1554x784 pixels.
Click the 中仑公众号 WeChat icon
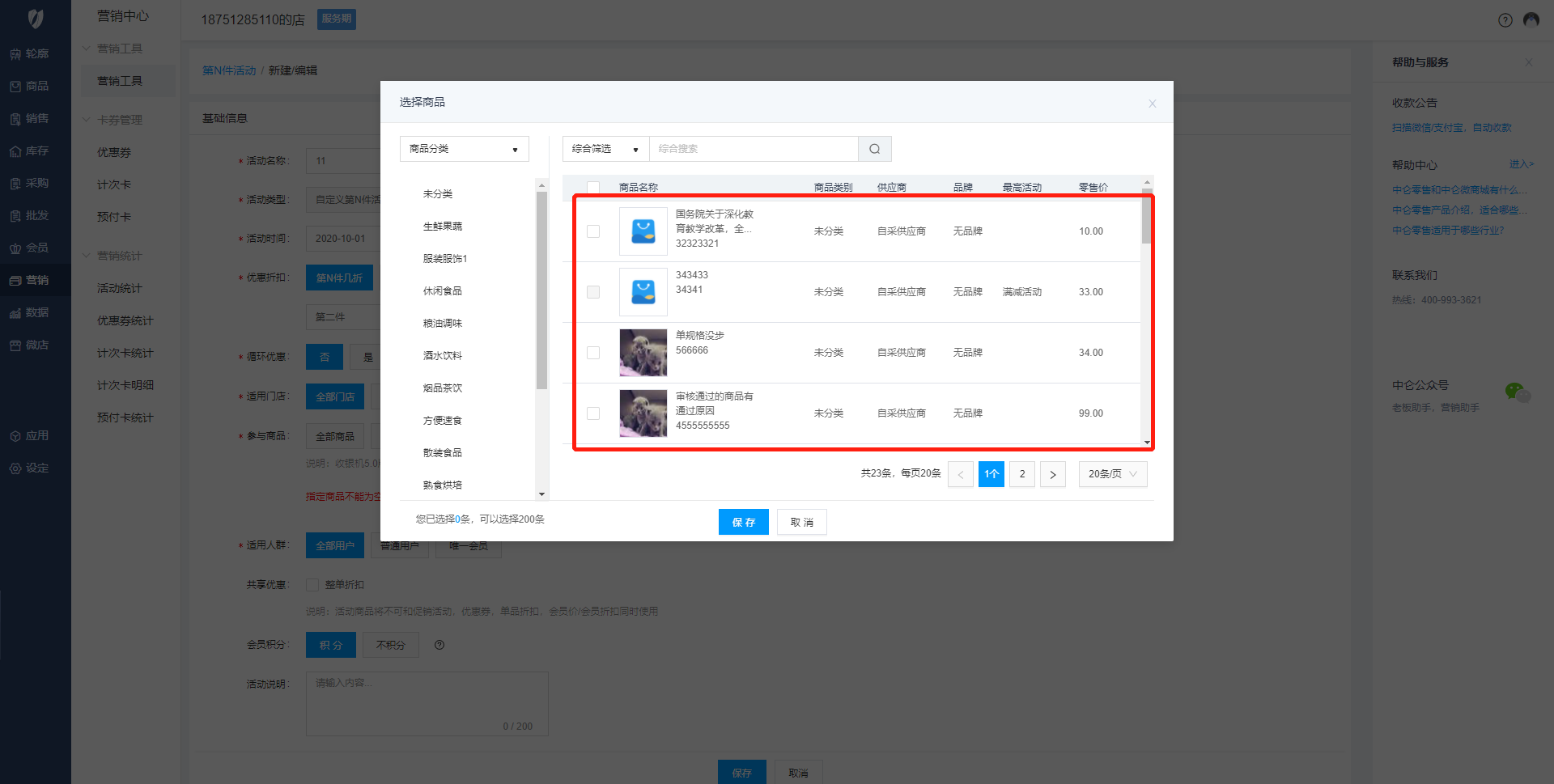coord(1516,392)
